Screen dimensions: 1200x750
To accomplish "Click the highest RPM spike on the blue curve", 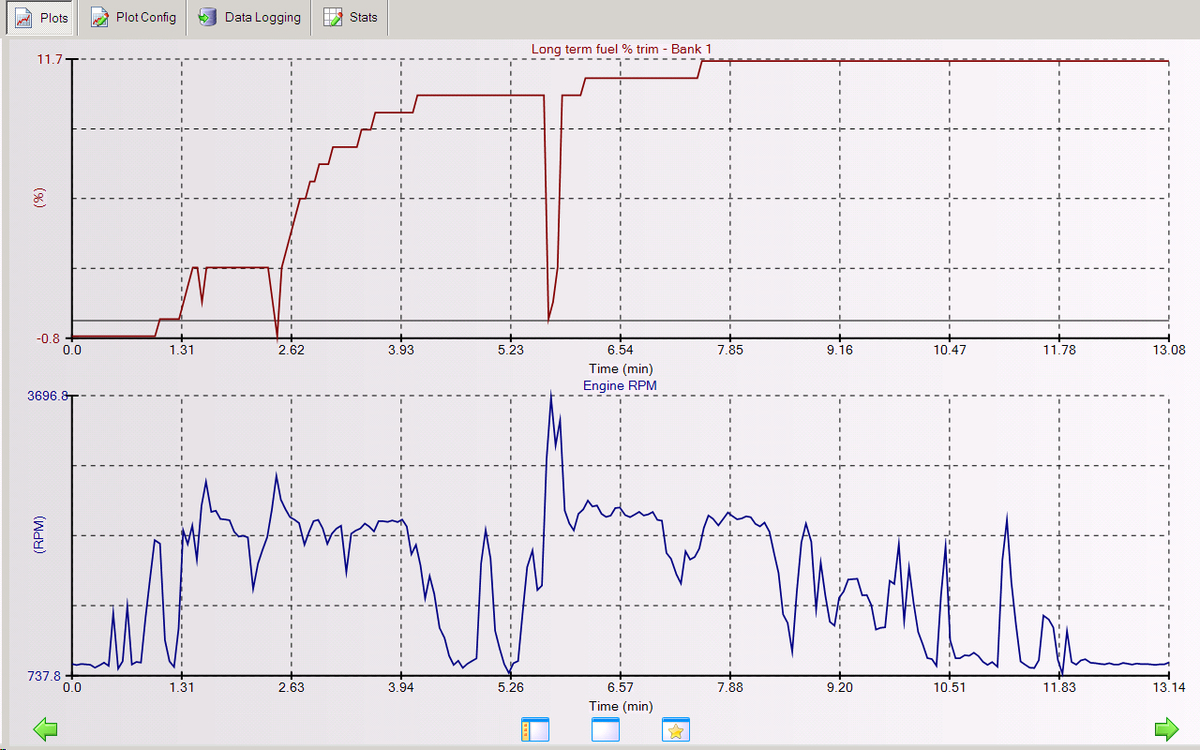I will [550, 393].
